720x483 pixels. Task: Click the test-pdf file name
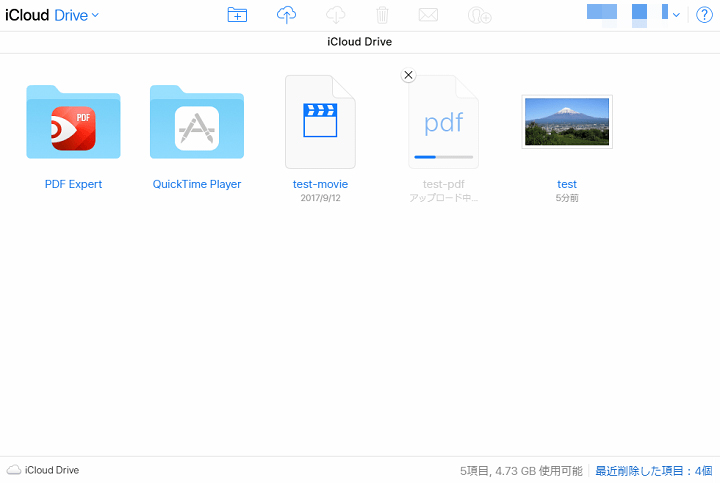coord(444,184)
